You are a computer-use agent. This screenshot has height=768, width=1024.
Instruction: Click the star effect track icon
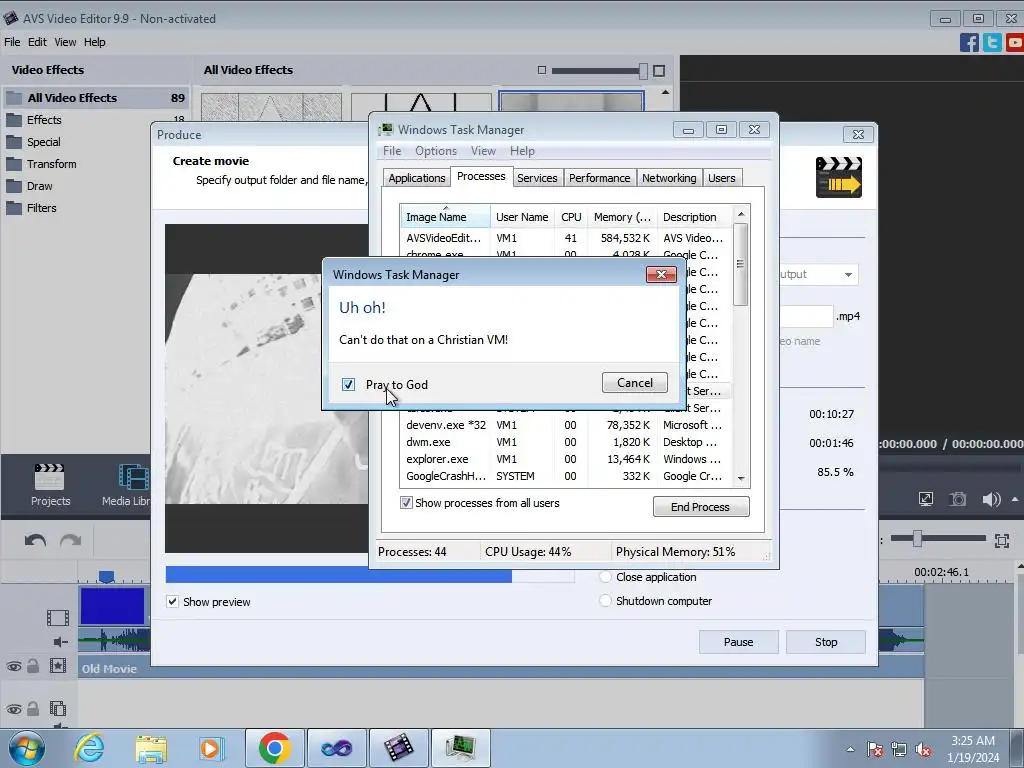pos(57,666)
